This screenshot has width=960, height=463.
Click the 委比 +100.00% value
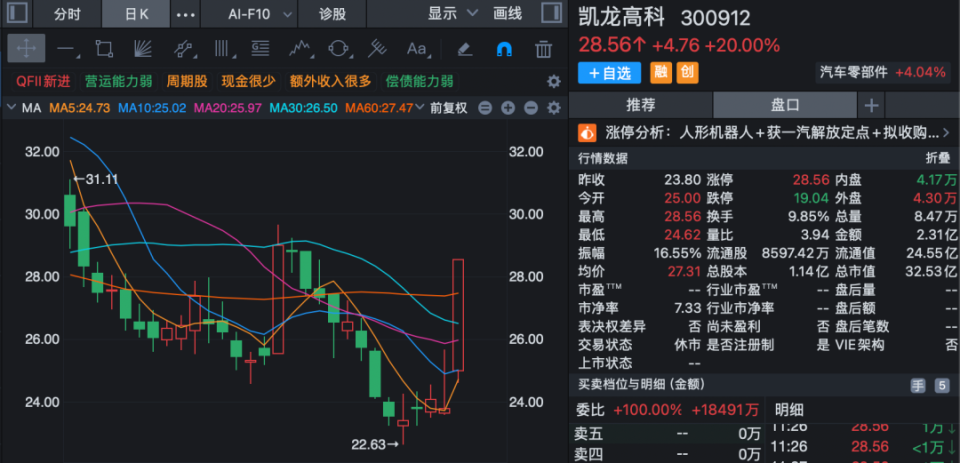click(648, 410)
